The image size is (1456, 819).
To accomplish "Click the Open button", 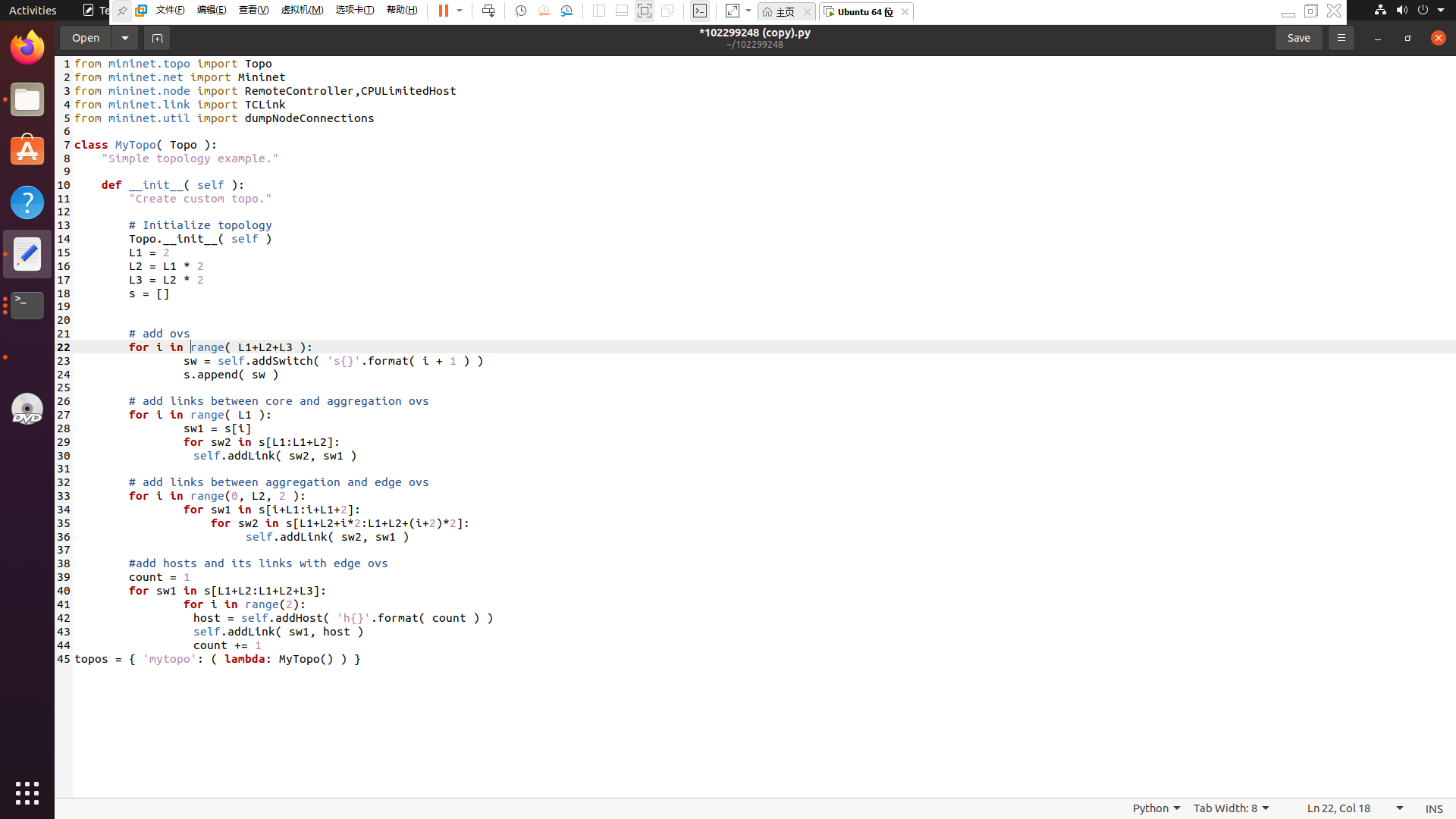I will [x=86, y=38].
